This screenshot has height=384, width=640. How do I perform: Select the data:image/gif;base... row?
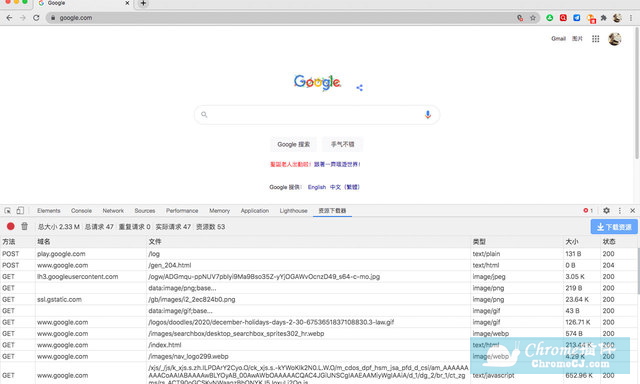tap(318, 311)
